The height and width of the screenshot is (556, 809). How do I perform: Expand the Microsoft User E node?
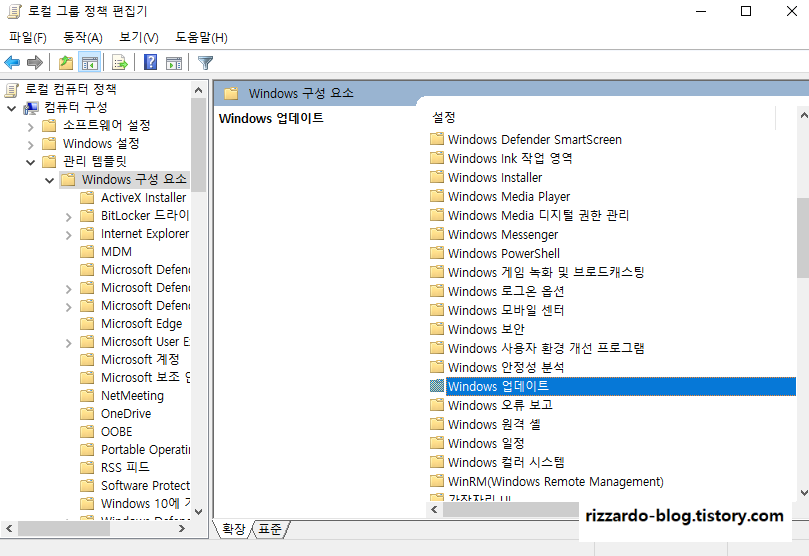pyautogui.click(x=69, y=343)
